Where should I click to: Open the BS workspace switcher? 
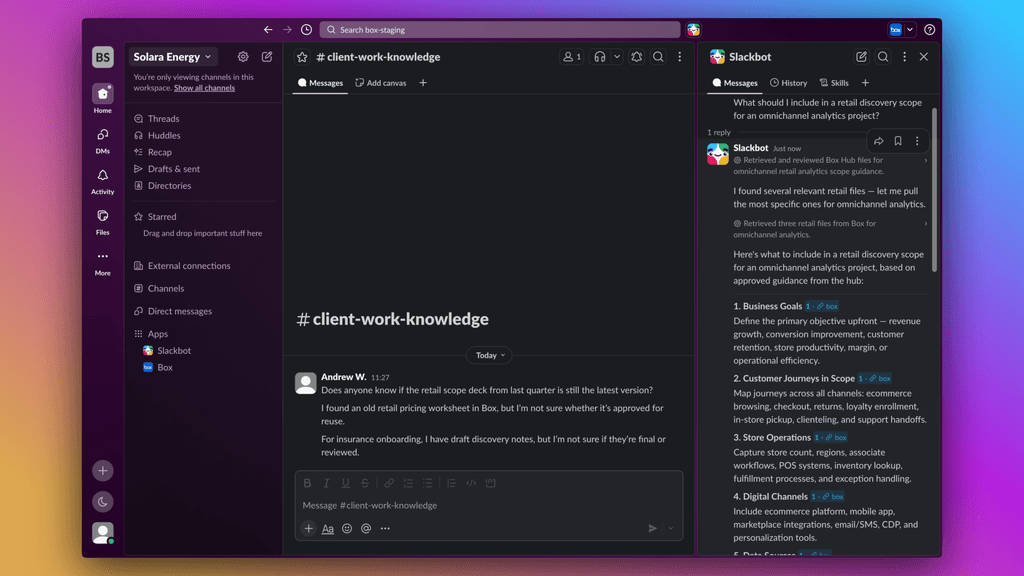103,57
